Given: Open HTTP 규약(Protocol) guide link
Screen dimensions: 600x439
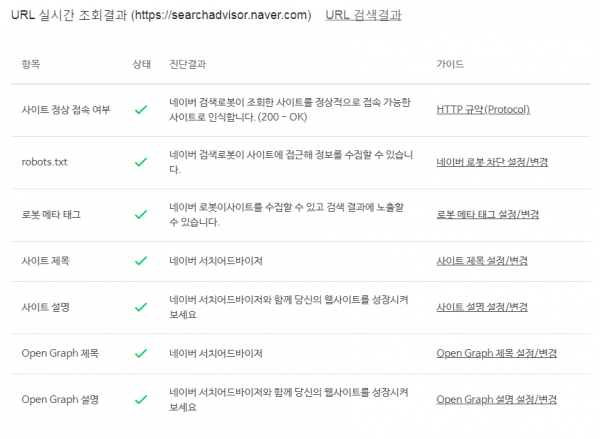Looking at the screenshot, I should [x=483, y=110].
